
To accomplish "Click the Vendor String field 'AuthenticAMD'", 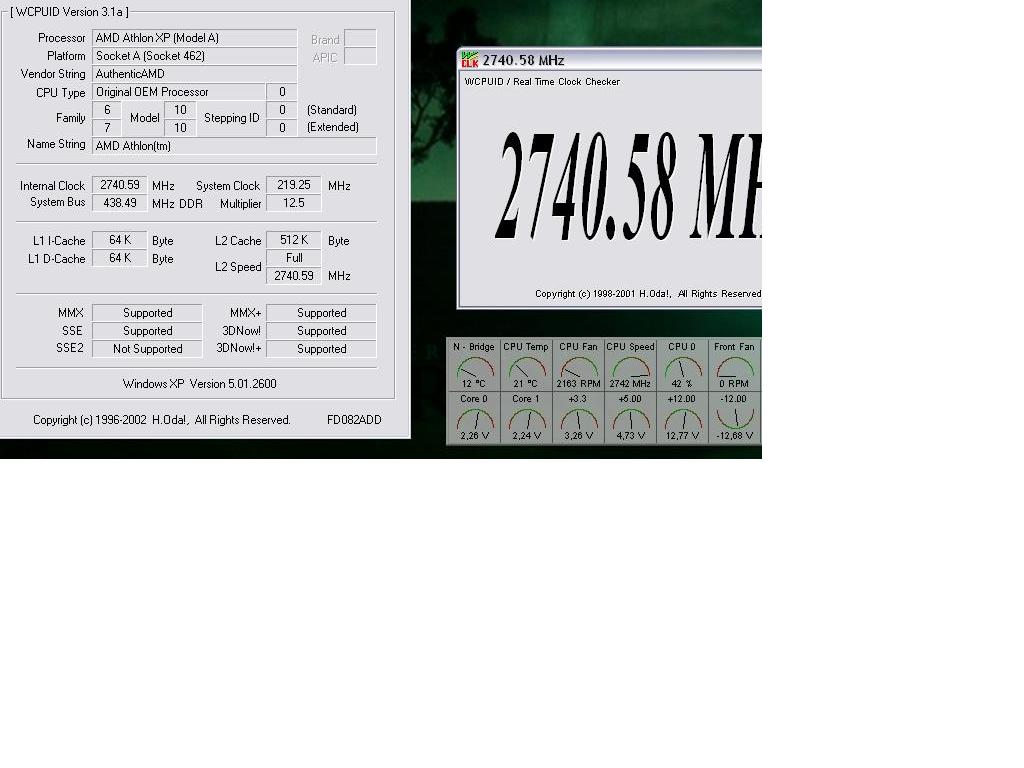I will pyautogui.click(x=195, y=74).
